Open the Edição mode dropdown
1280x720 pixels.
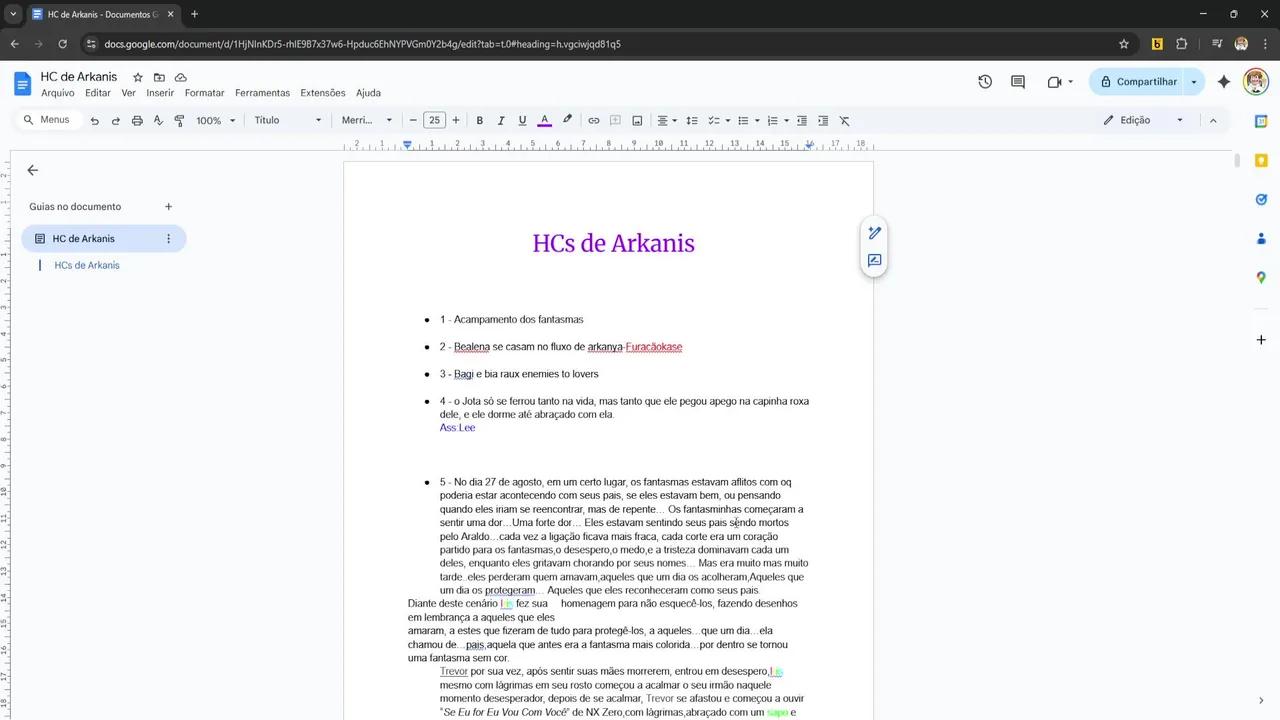coord(1143,120)
